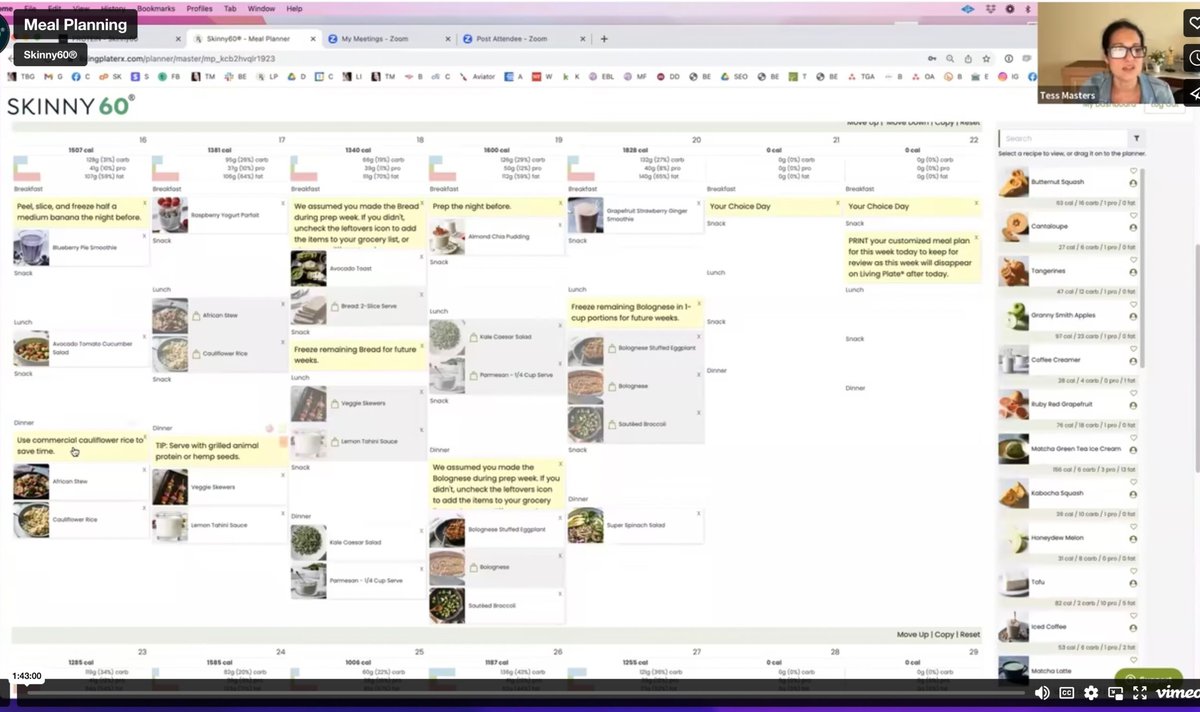Open the Grapefruit Strawberry Ginger Smoothie card

(x=636, y=215)
